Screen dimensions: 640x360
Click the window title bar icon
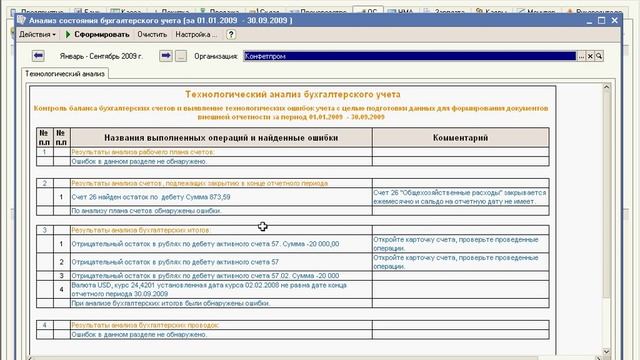pyautogui.click(x=22, y=20)
